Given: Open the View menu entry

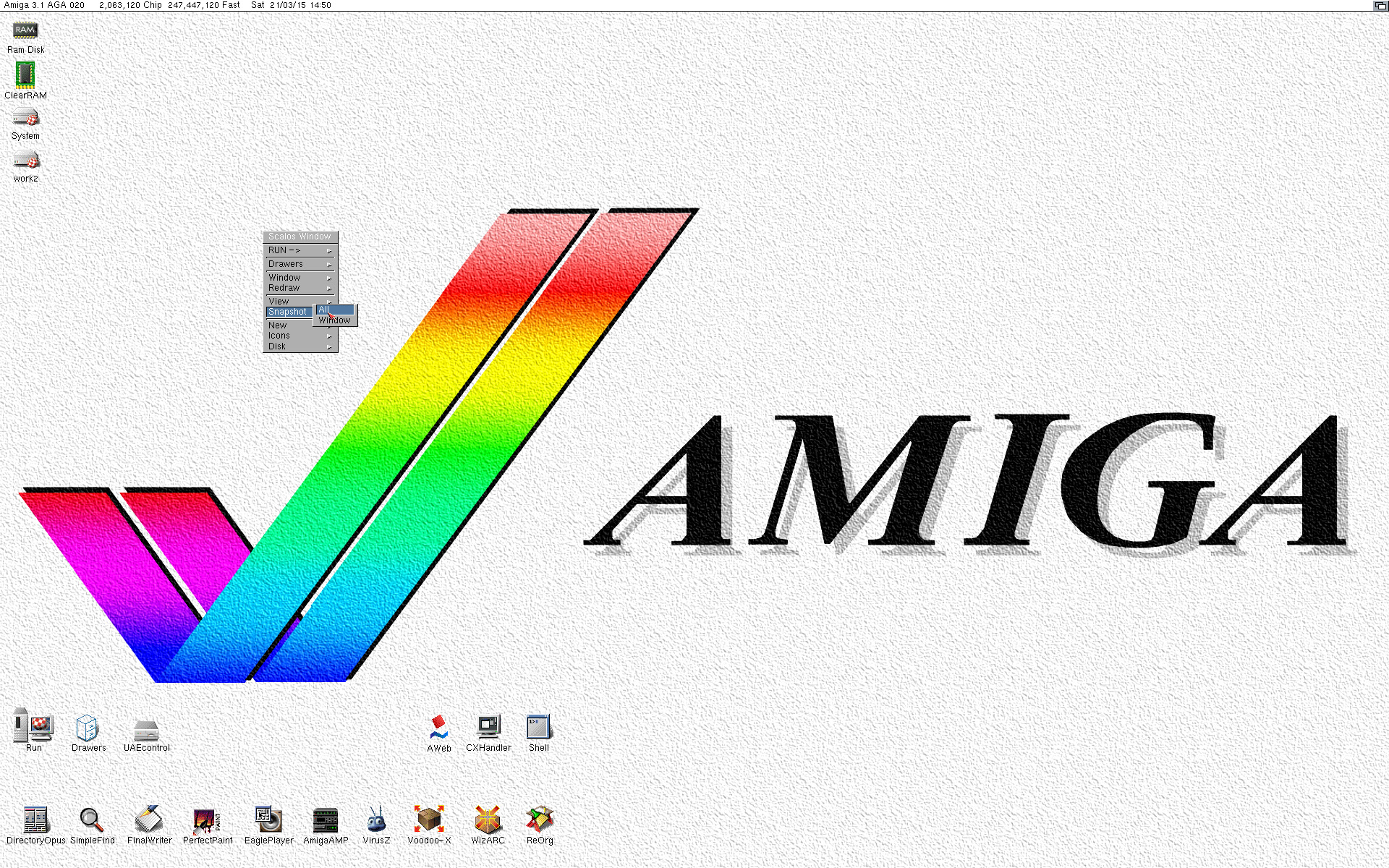Looking at the screenshot, I should (300, 301).
